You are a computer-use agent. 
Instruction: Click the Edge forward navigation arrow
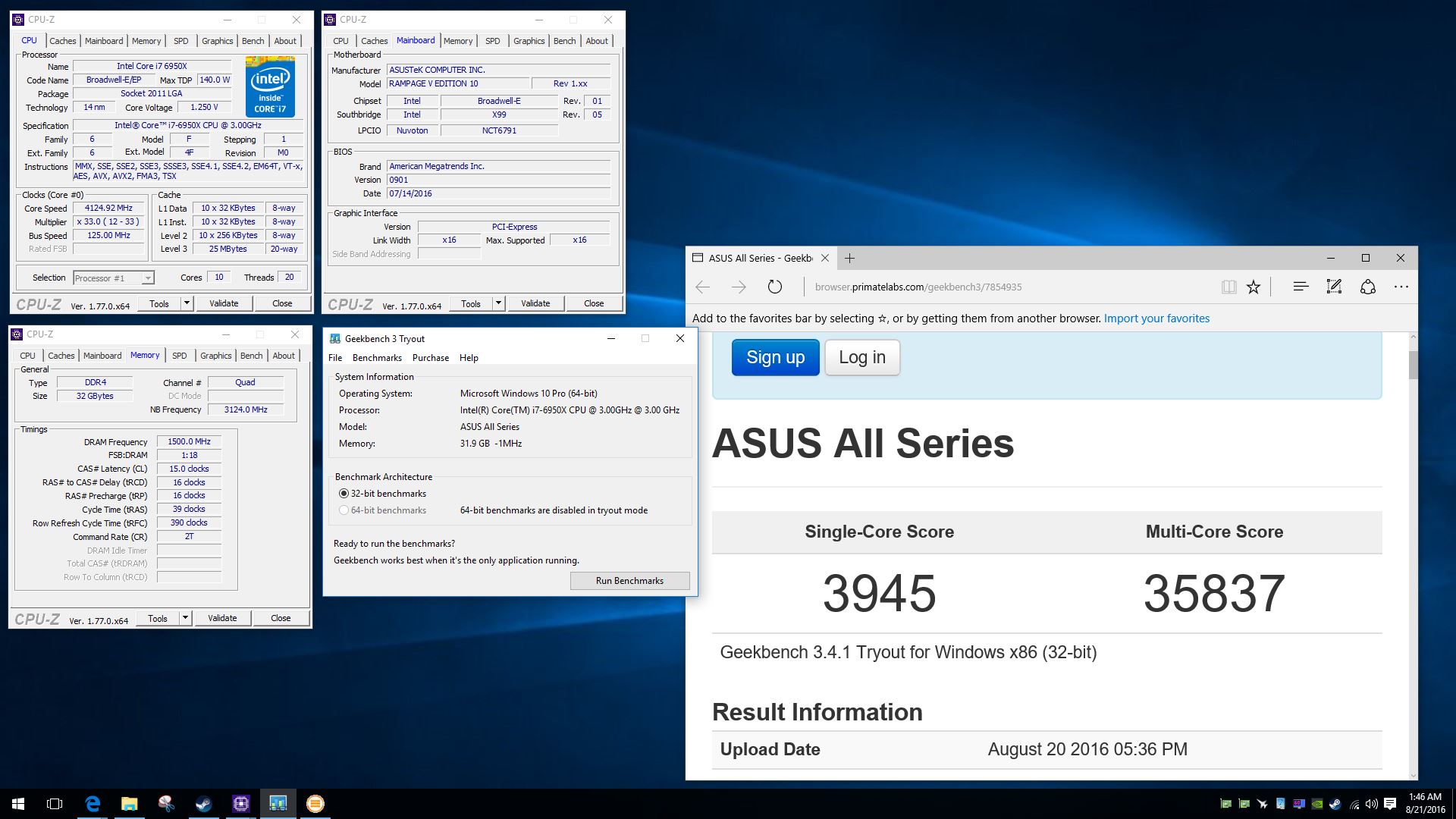739,287
